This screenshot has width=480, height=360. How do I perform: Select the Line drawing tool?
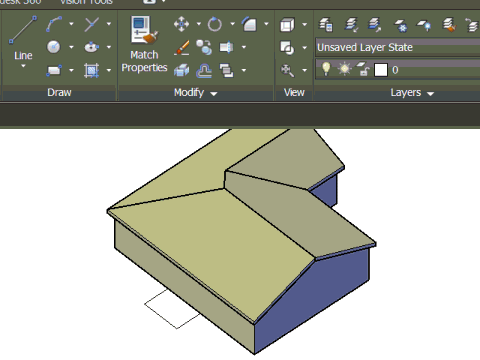click(x=23, y=42)
